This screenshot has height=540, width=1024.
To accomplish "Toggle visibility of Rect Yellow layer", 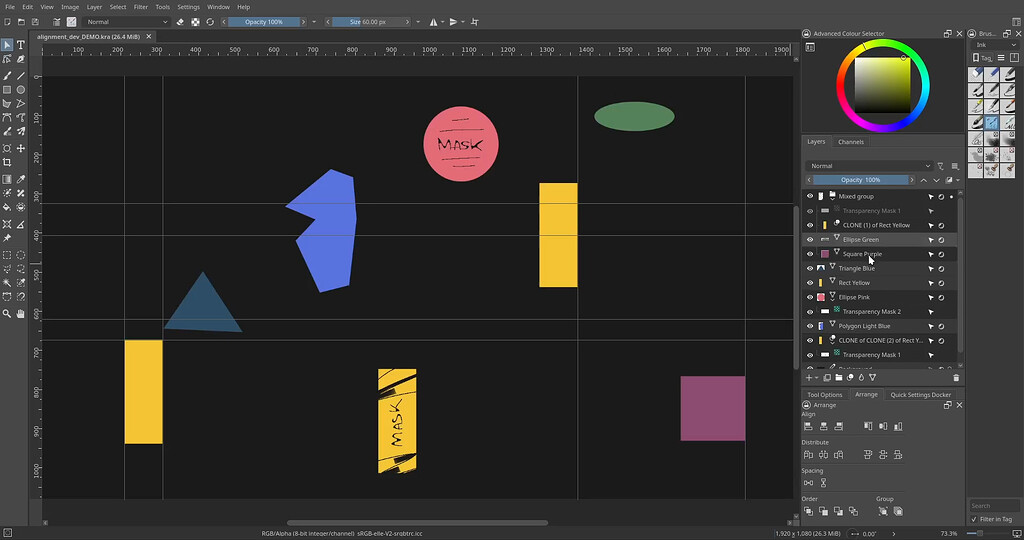I will 810,283.
